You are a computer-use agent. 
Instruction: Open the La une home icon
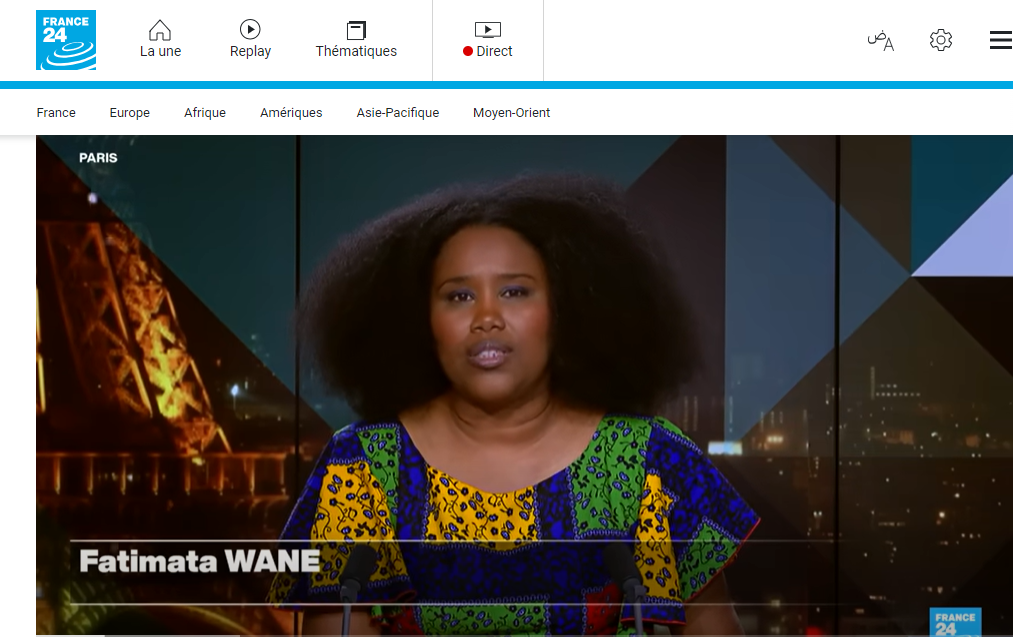coord(160,30)
